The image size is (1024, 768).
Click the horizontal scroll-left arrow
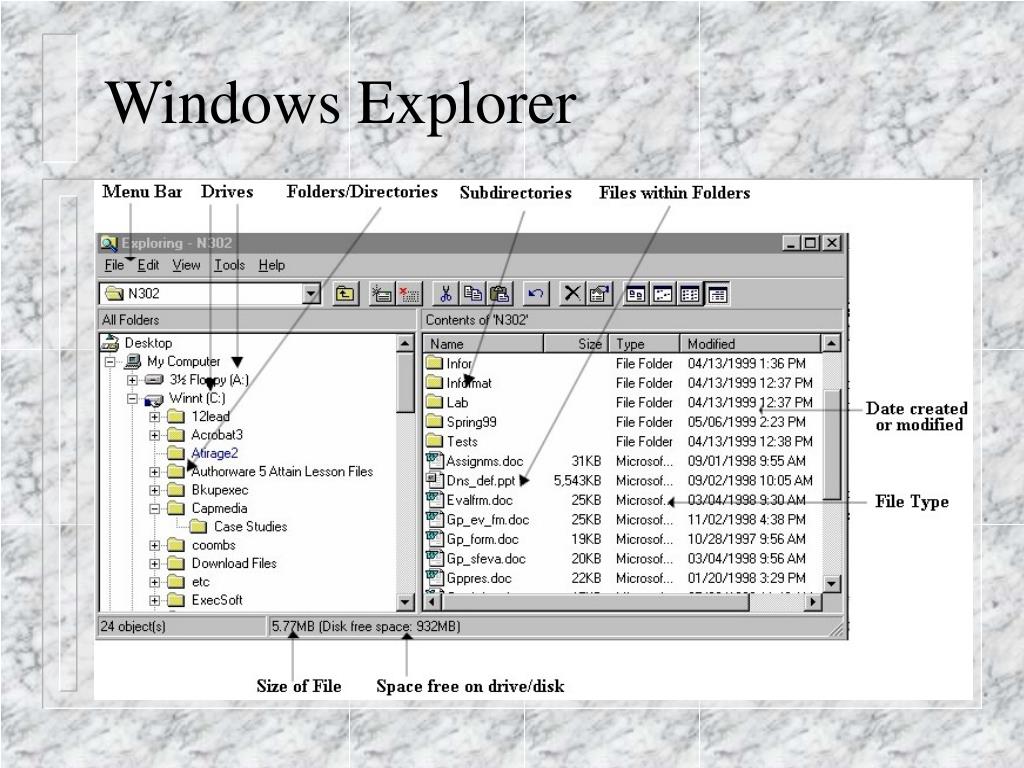click(432, 601)
